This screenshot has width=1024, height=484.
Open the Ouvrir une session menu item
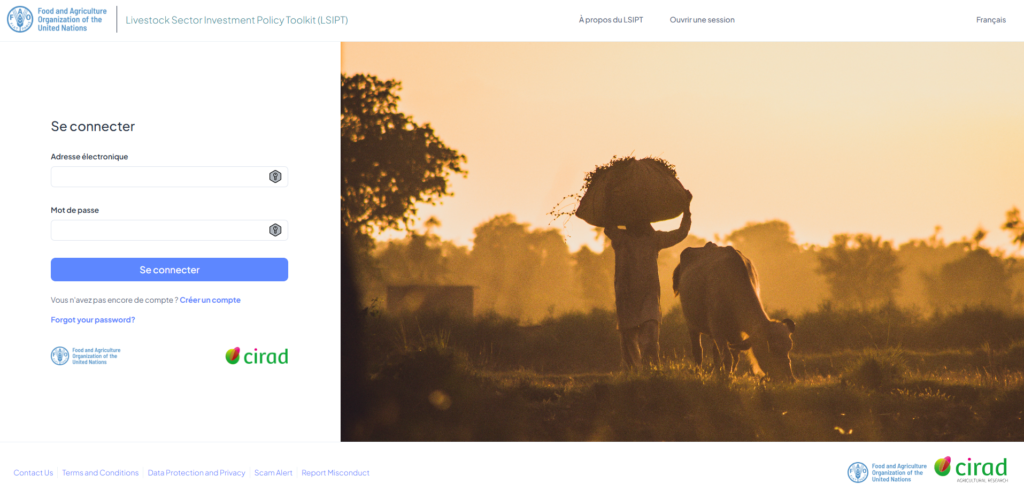click(702, 20)
